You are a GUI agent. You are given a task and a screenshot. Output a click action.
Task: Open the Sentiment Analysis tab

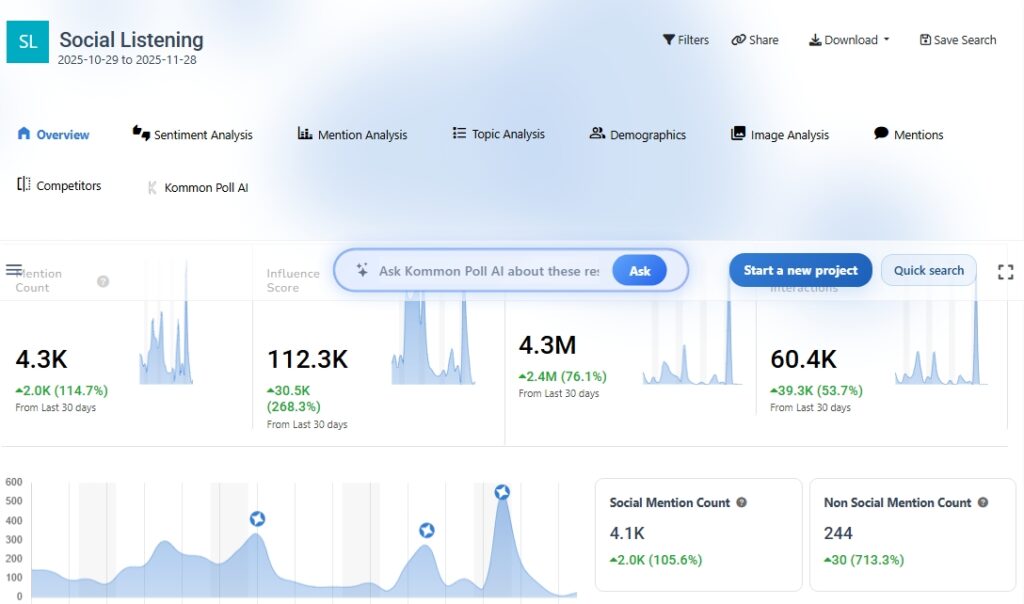point(193,135)
